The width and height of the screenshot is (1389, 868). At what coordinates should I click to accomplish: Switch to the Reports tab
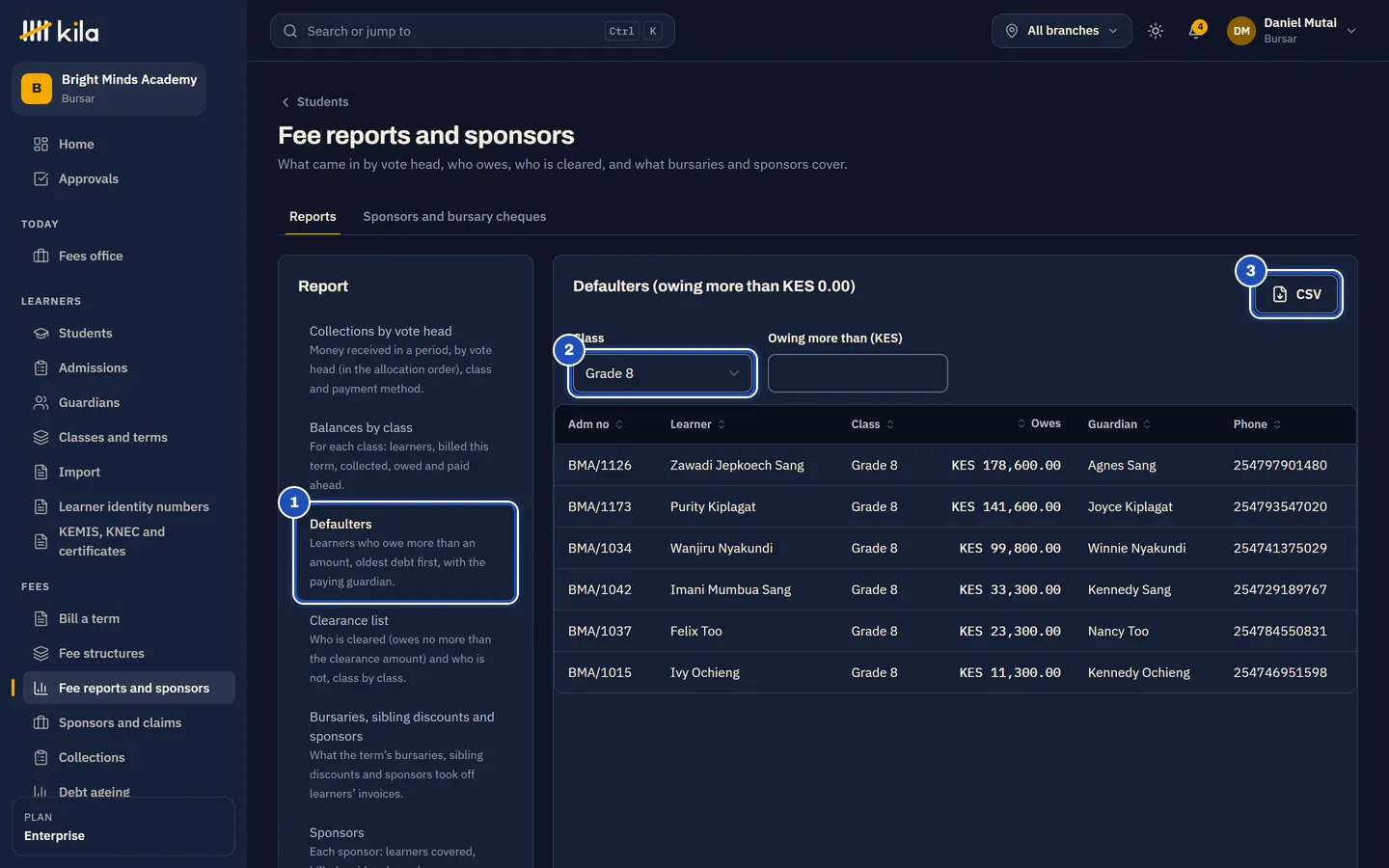point(313,216)
